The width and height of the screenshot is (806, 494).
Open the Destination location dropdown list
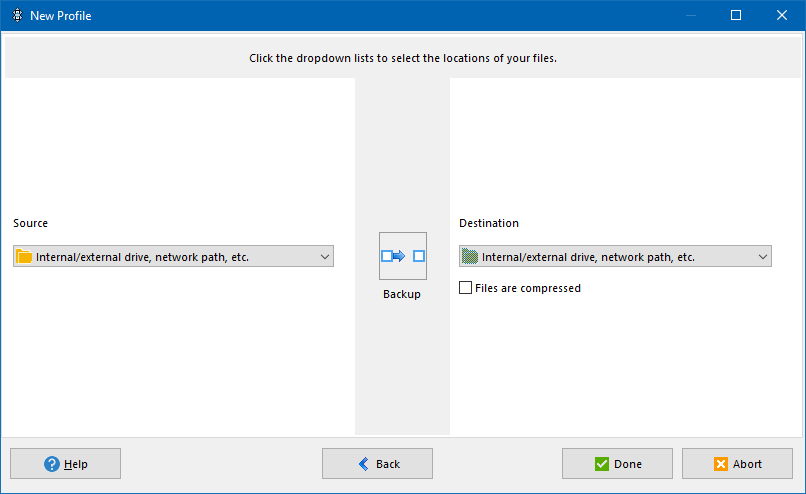615,257
